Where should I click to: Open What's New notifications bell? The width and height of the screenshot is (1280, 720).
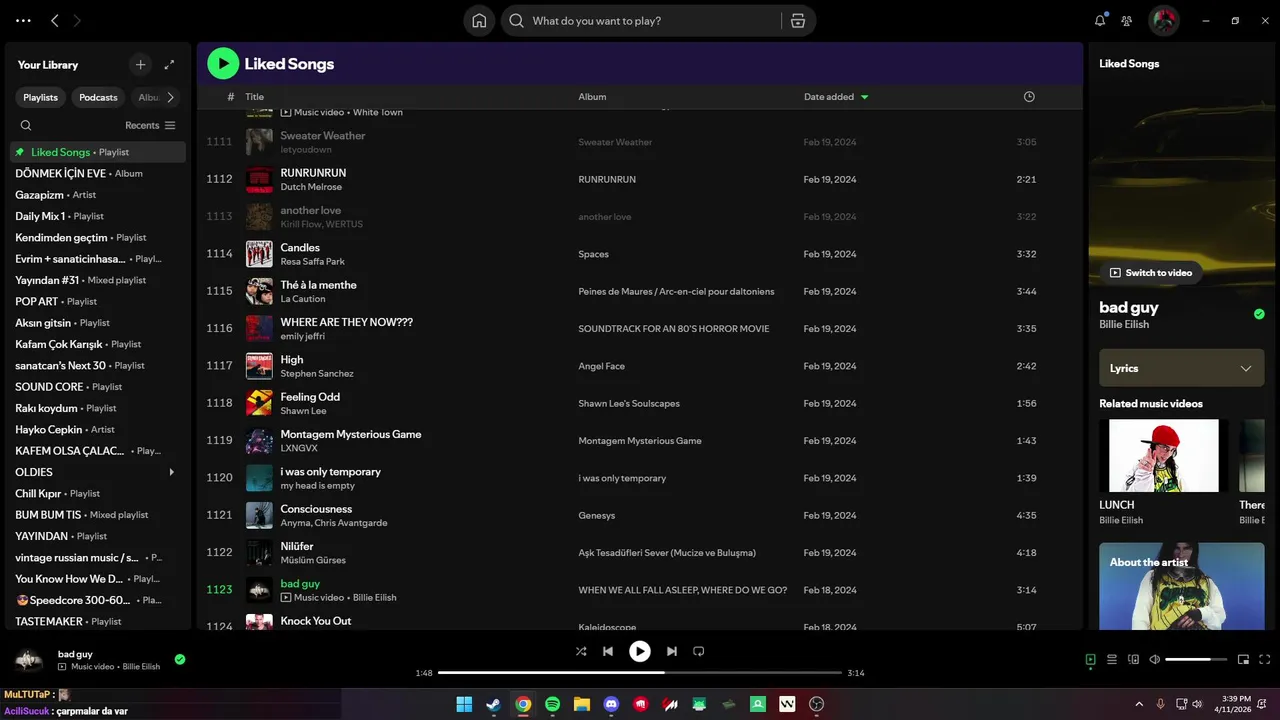1100,20
